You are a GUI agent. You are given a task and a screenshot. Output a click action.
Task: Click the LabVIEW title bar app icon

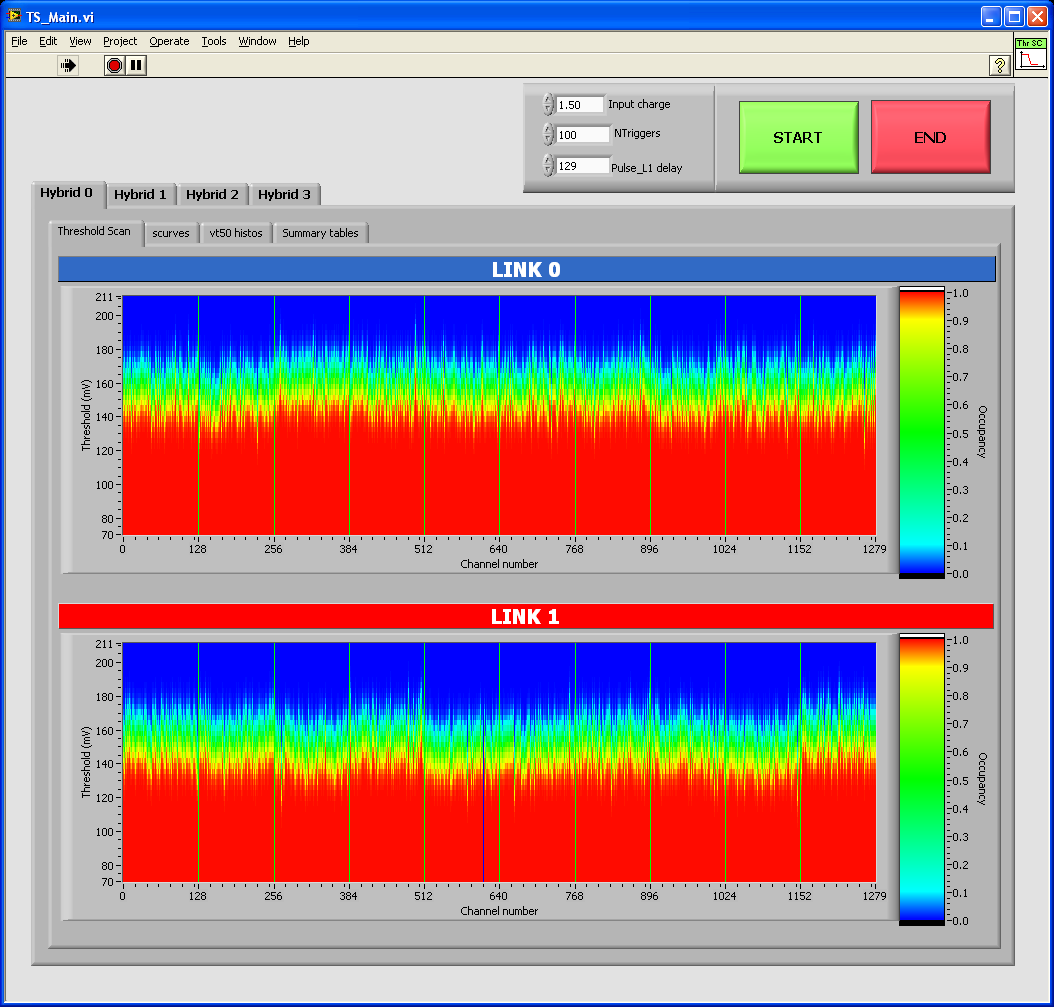point(14,17)
